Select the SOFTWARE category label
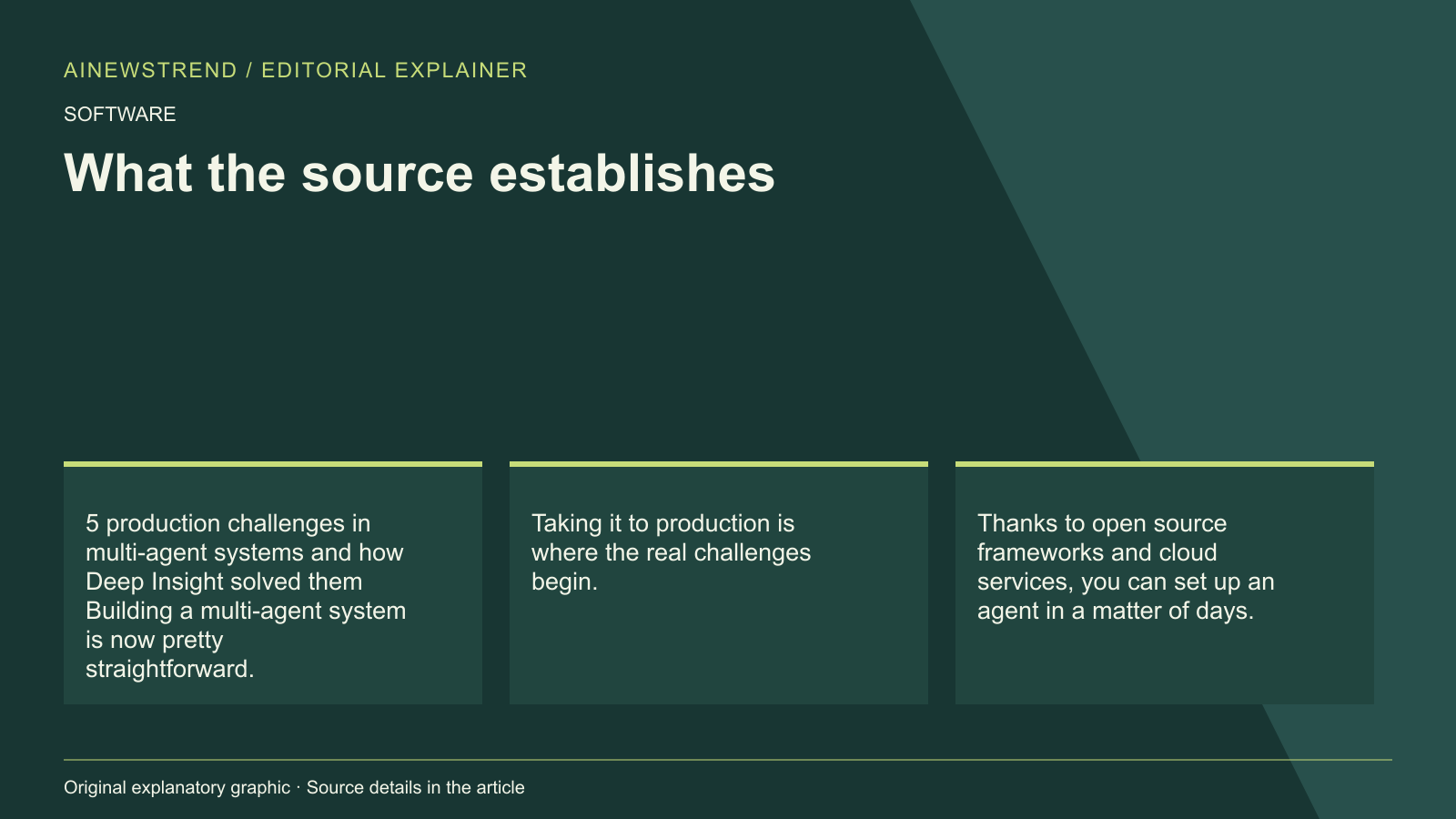This screenshot has height=819, width=1456. click(120, 114)
